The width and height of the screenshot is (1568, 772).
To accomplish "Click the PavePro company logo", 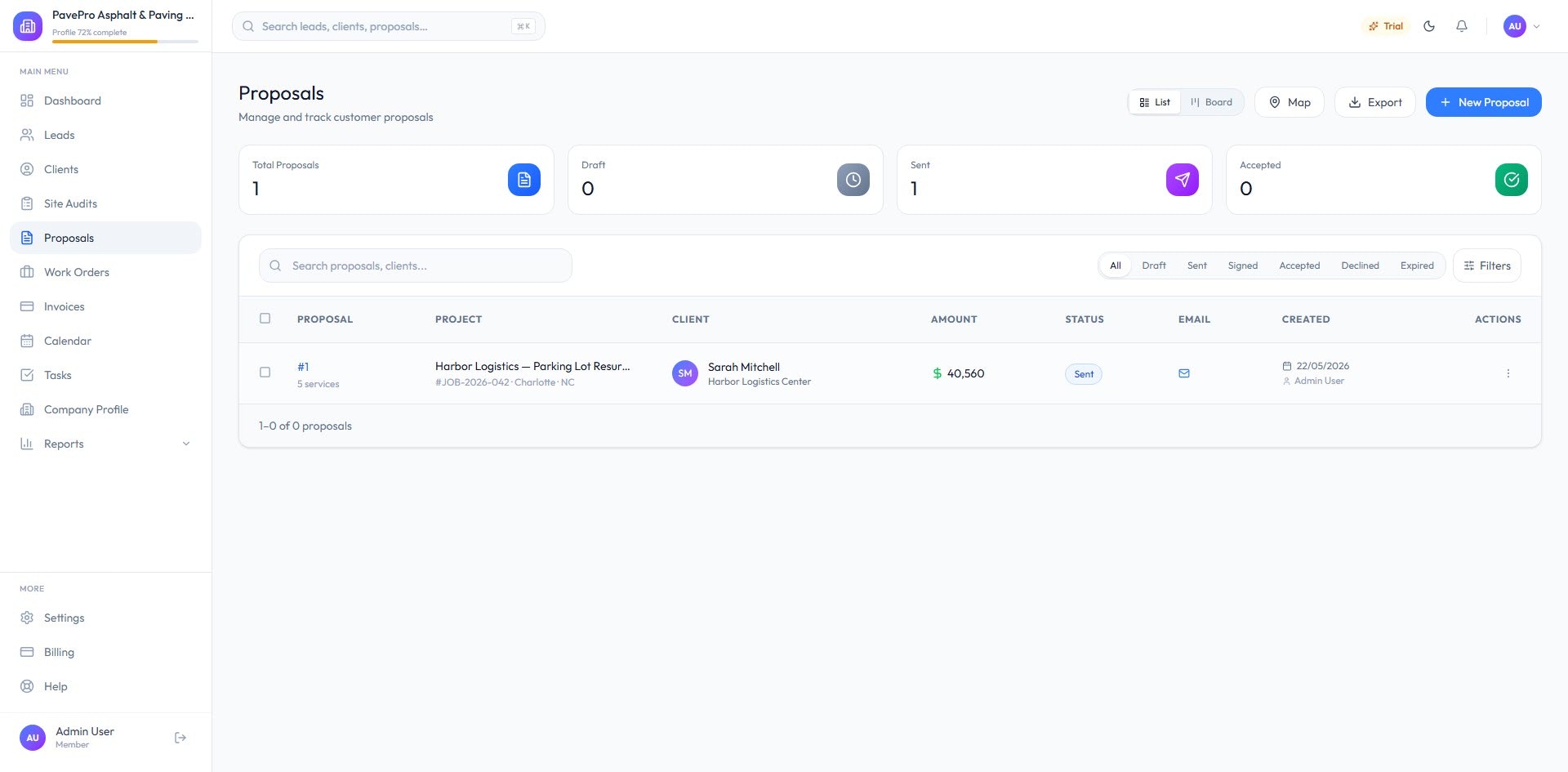I will [28, 26].
